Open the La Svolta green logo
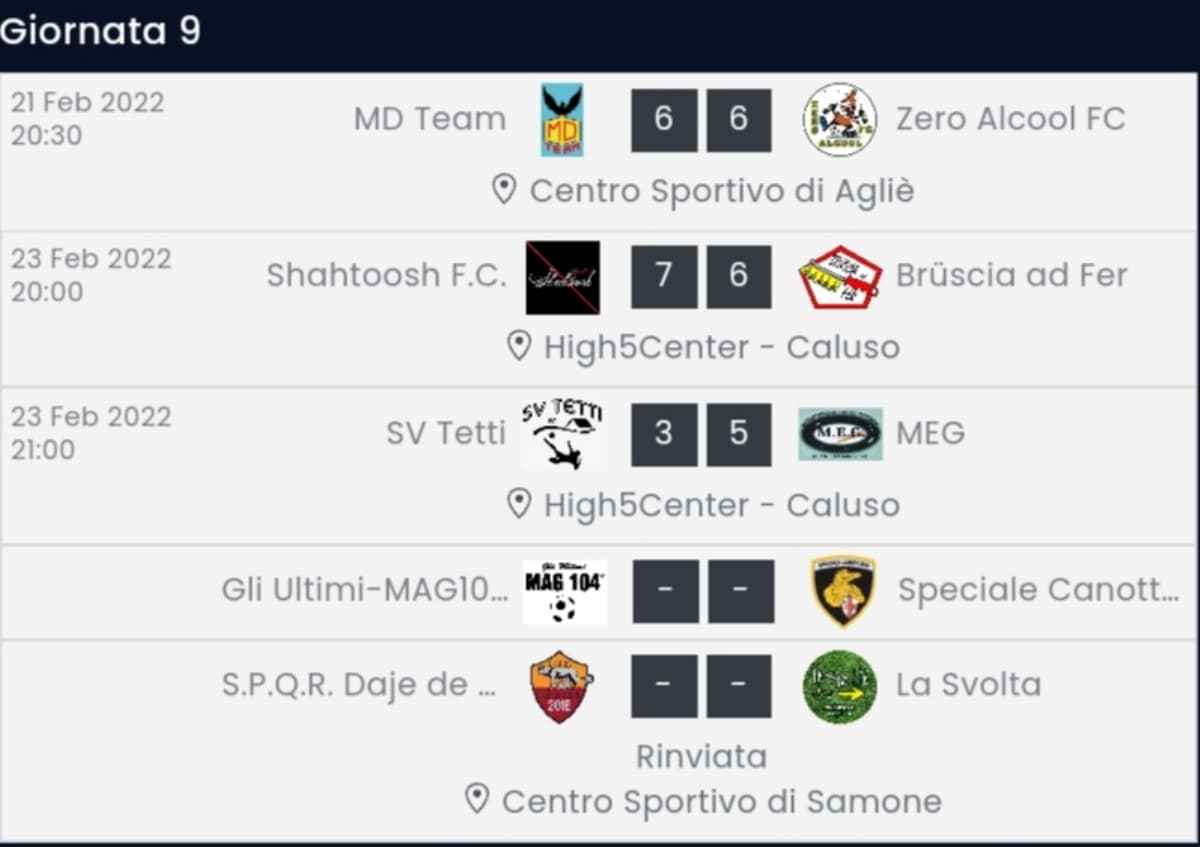The width and height of the screenshot is (1200, 847). coord(840,686)
